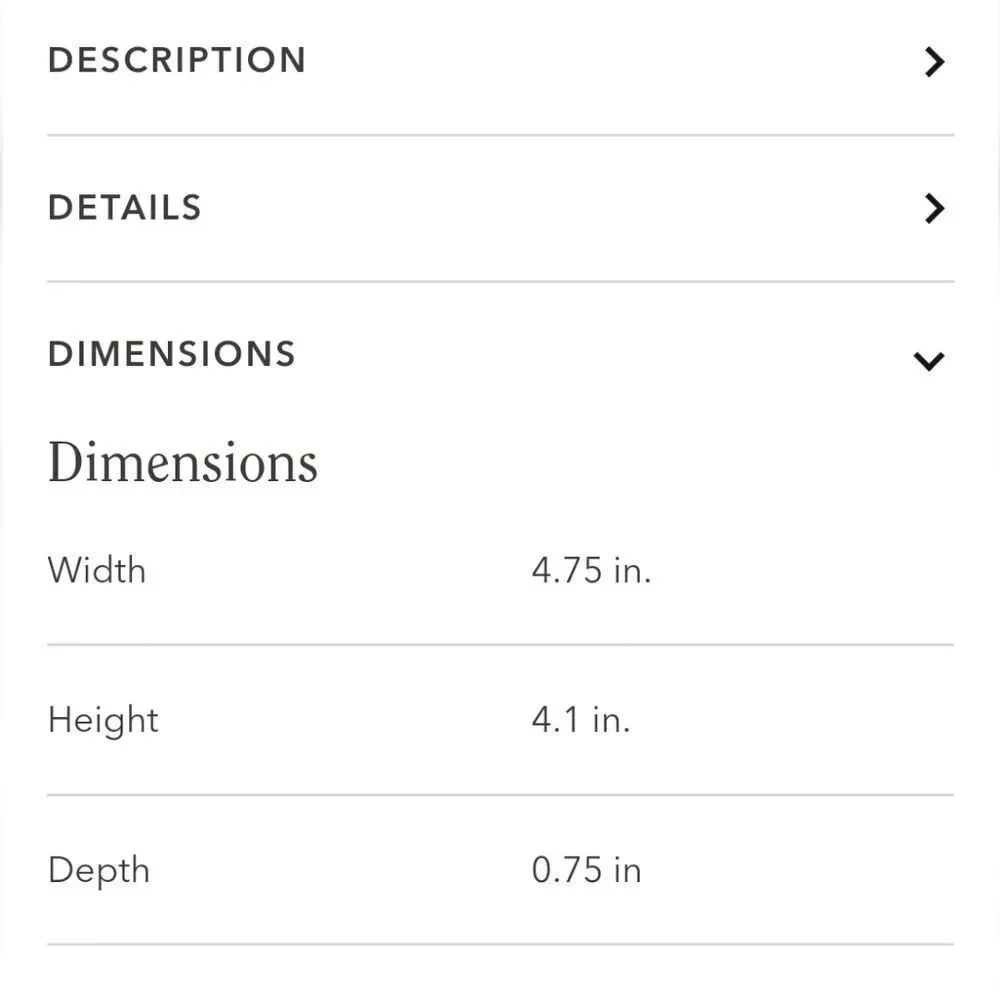Click the divider beneath the Width row

click(x=501, y=645)
